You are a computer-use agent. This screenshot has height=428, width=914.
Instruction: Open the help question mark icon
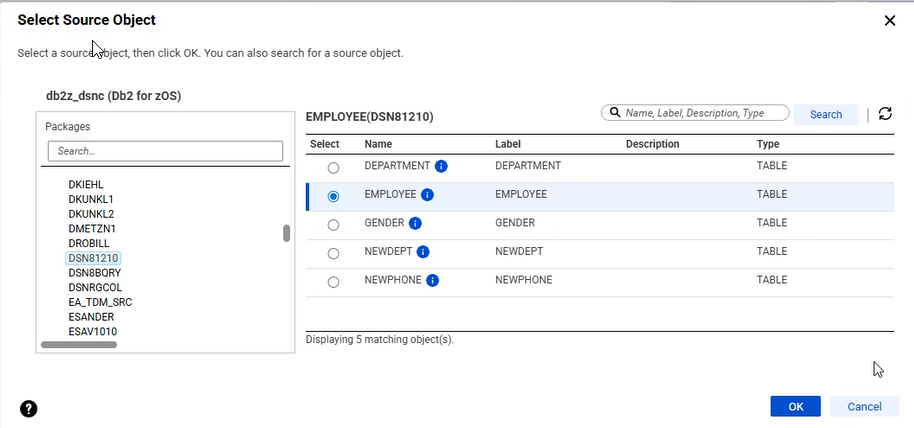[x=29, y=409]
